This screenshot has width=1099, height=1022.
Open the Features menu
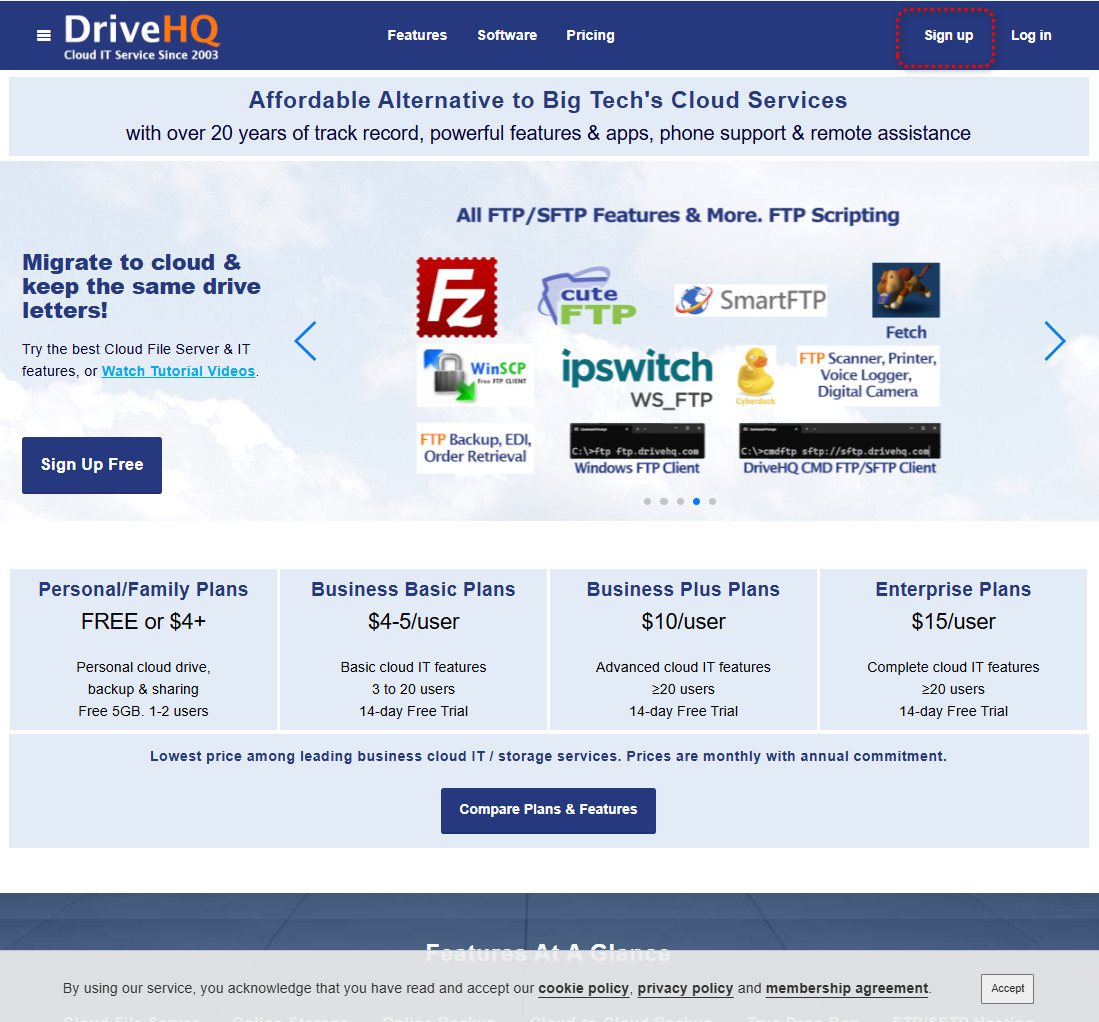click(x=417, y=35)
